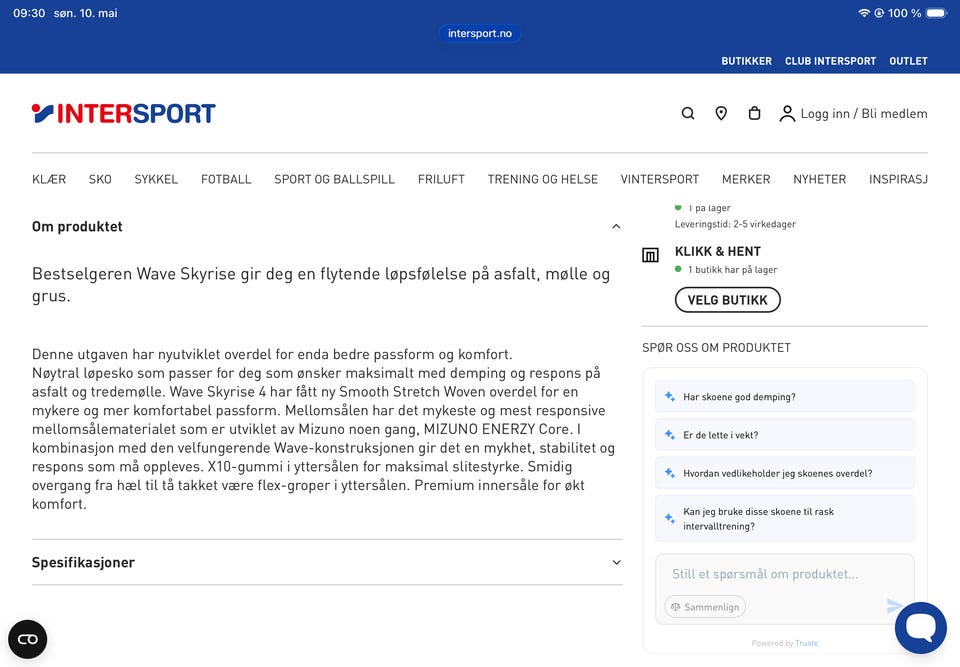Expand the 'Spesifikasjoner' section chevron
The image size is (960, 667).
click(616, 562)
